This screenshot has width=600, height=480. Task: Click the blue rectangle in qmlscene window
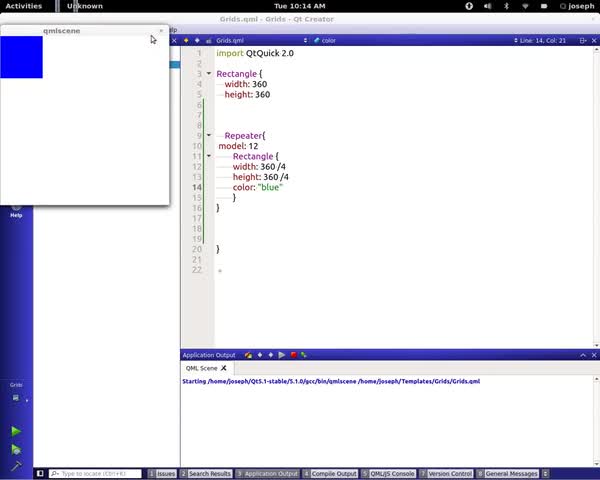21,57
